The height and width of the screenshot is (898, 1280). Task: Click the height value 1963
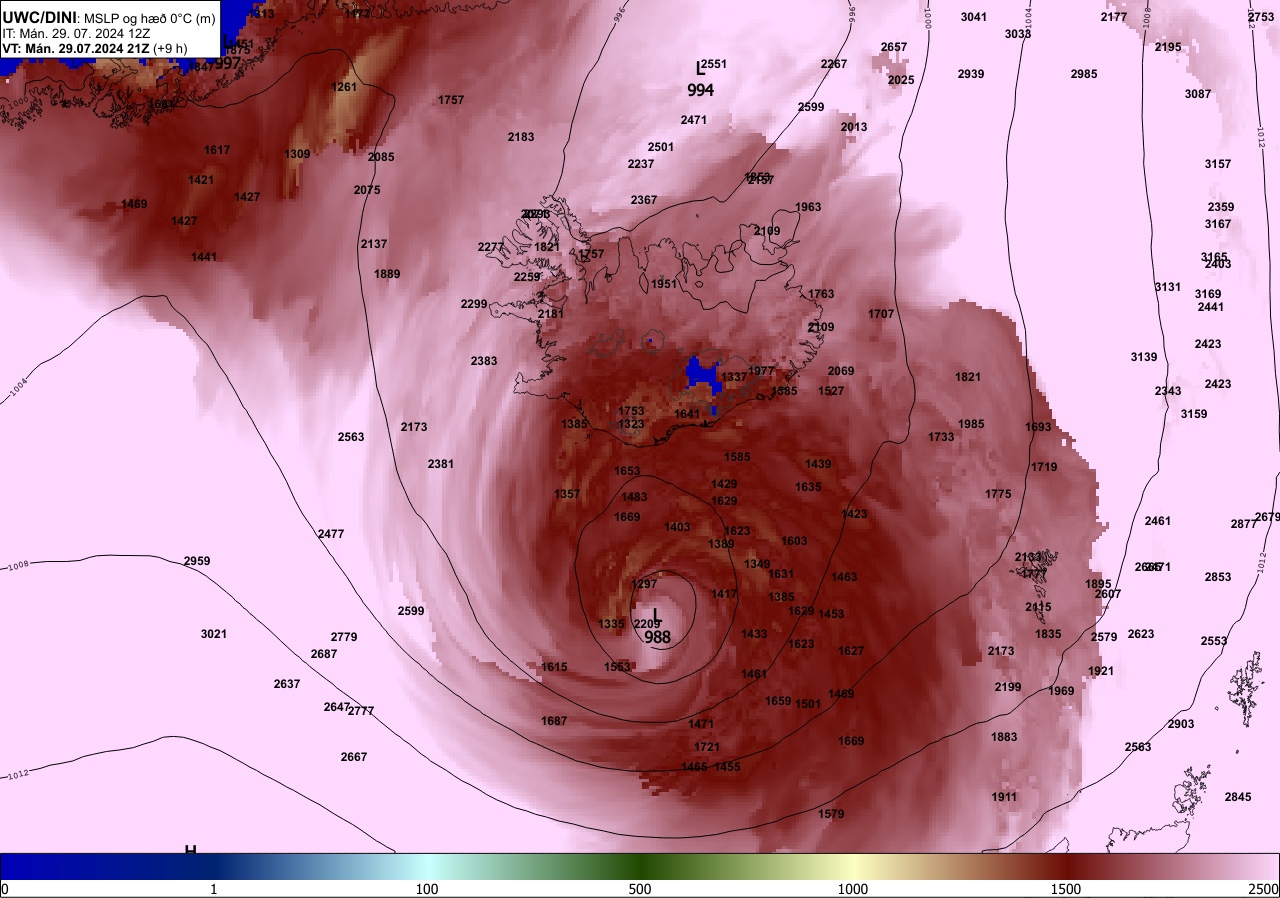click(808, 207)
